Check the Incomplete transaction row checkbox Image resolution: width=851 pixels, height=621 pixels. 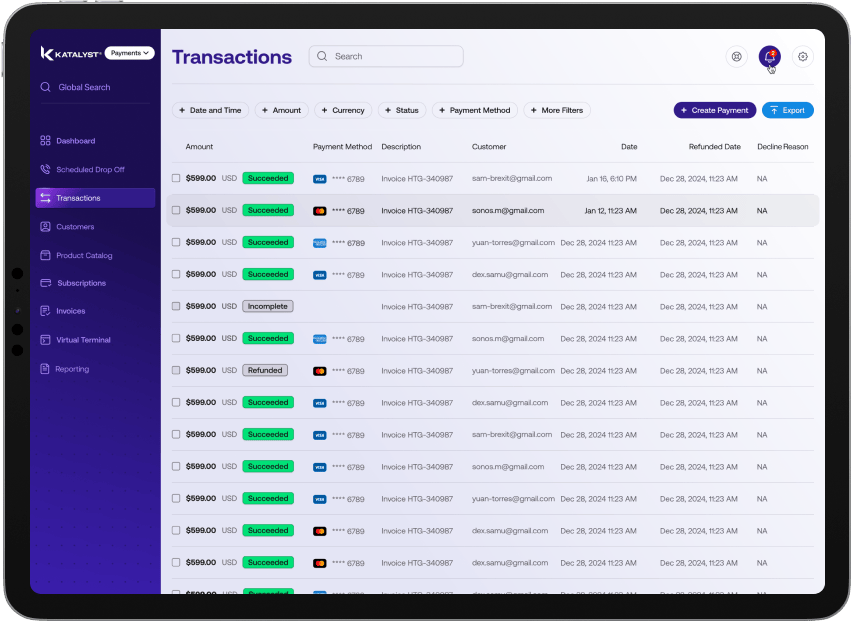click(176, 306)
